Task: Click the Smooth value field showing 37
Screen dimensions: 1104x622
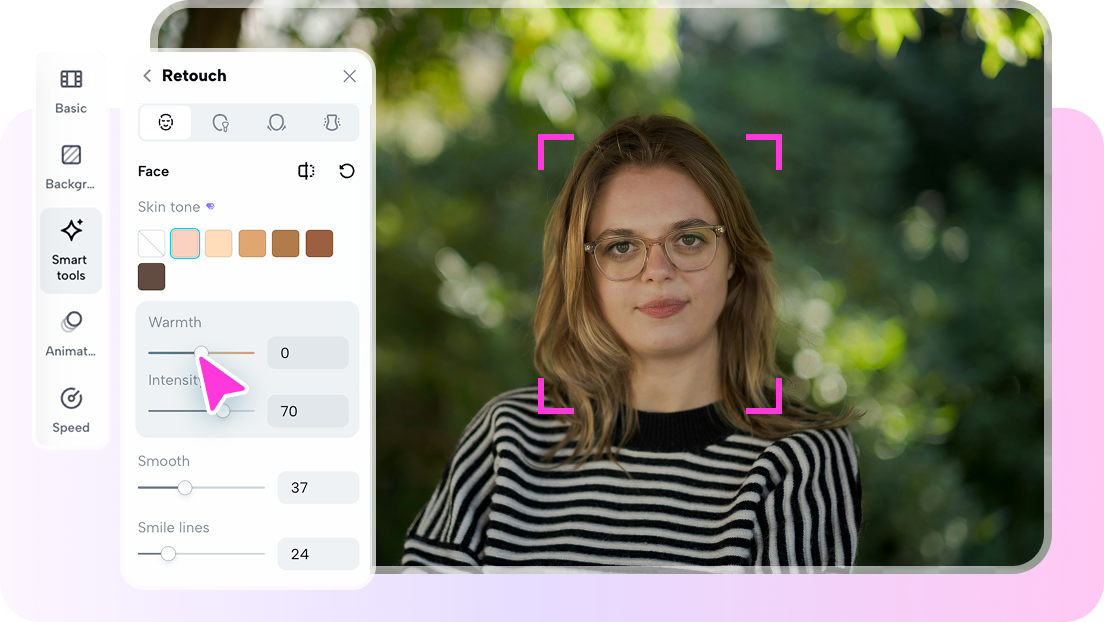Action: (x=318, y=487)
